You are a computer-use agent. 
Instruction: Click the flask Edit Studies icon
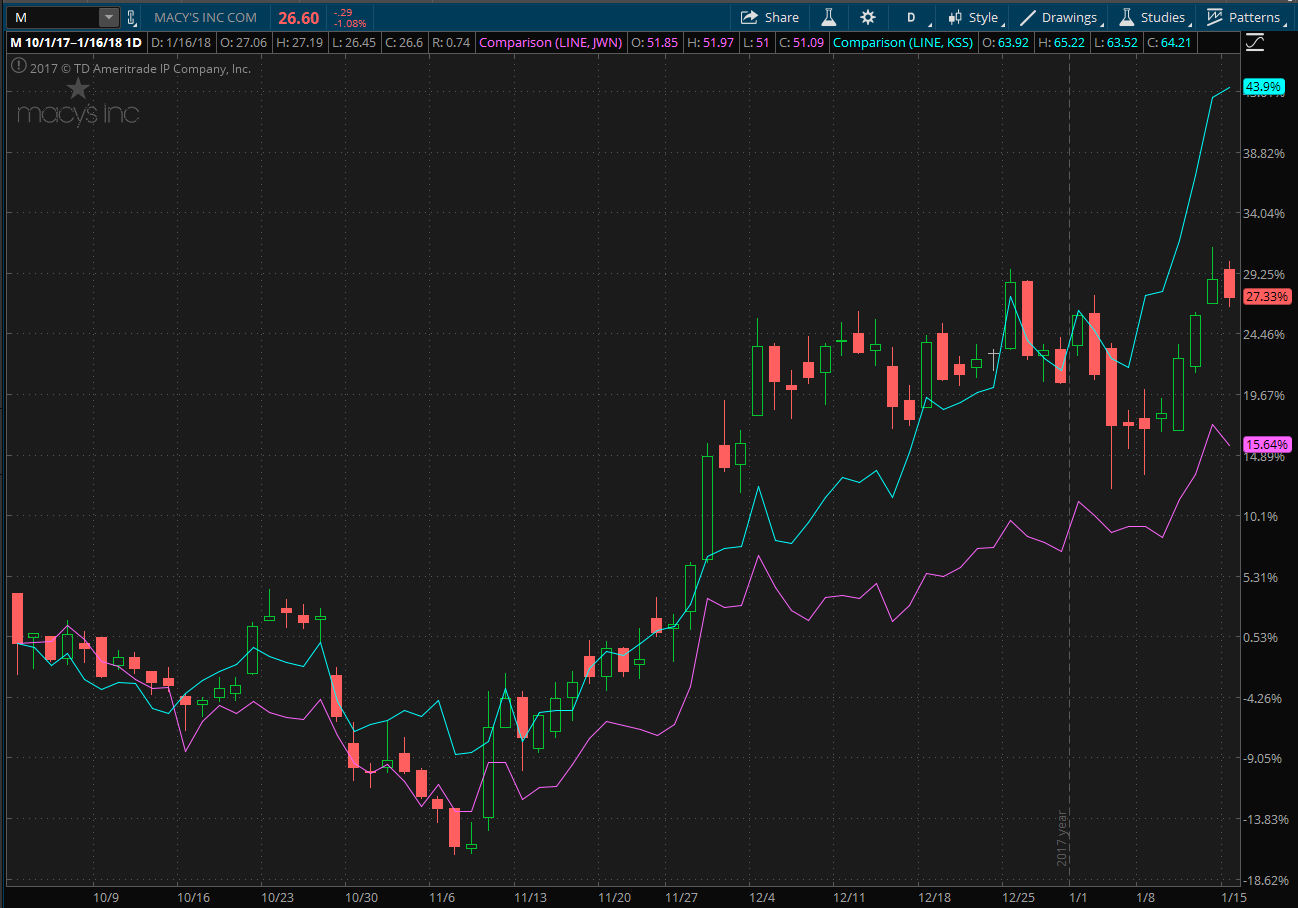tap(828, 17)
